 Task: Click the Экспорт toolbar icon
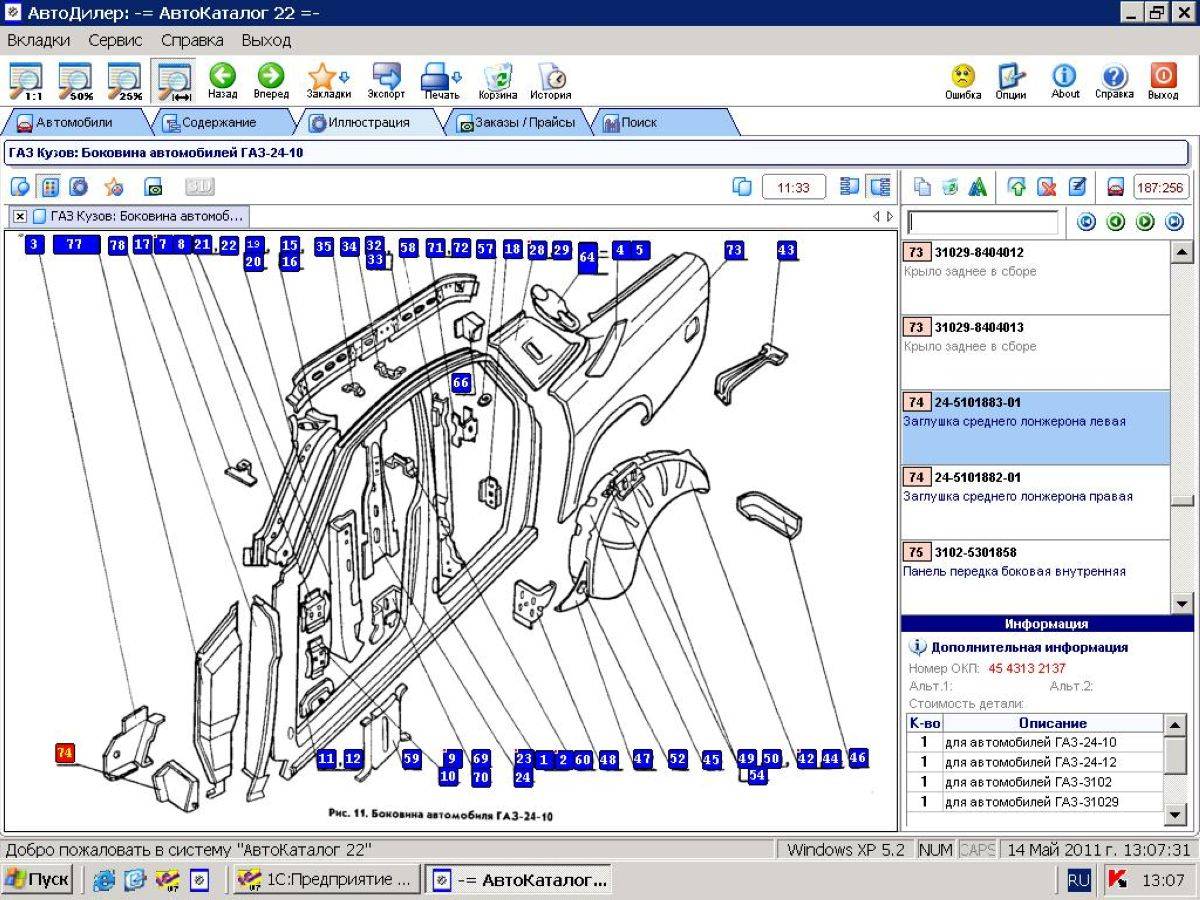click(x=386, y=81)
